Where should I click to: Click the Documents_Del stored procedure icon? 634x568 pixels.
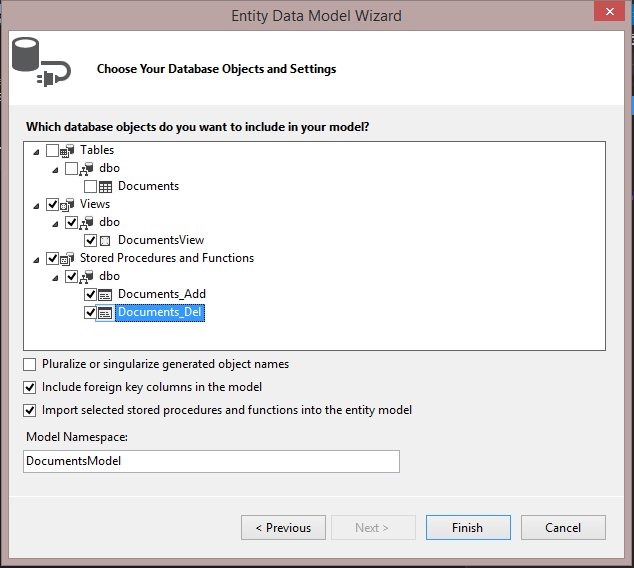tap(105, 312)
